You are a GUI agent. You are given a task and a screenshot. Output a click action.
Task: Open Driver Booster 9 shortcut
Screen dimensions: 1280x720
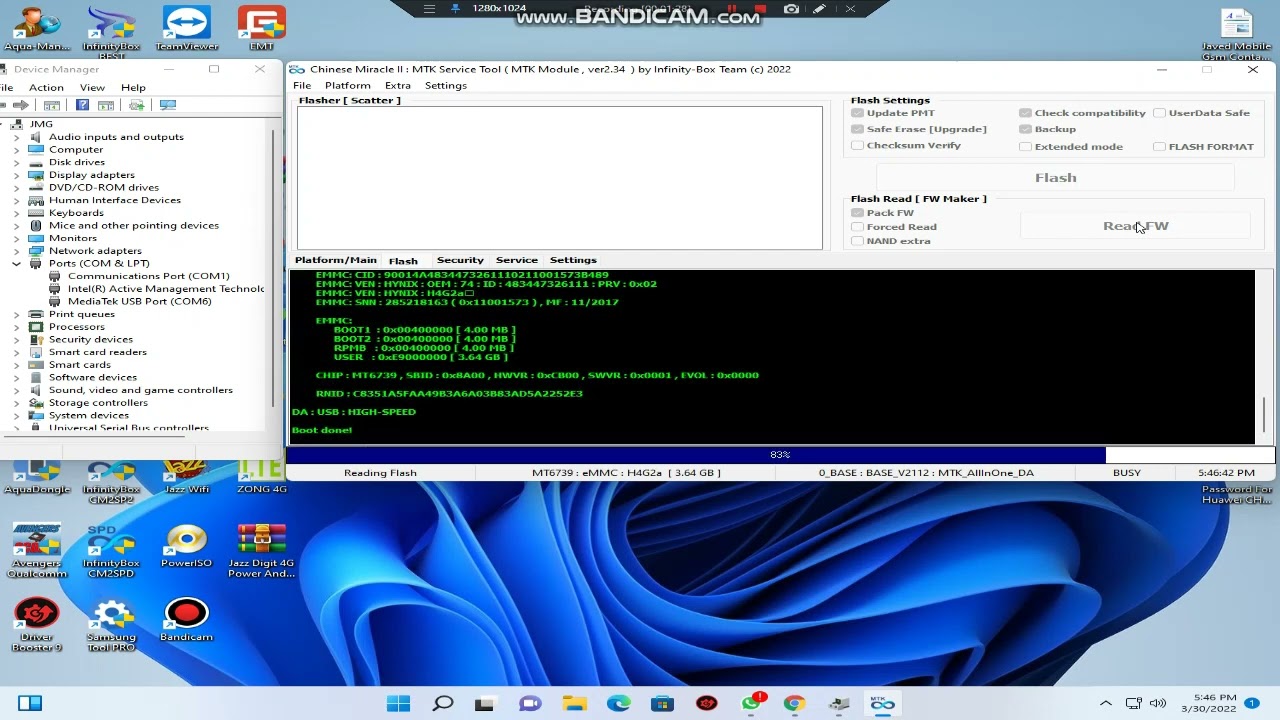[36, 625]
